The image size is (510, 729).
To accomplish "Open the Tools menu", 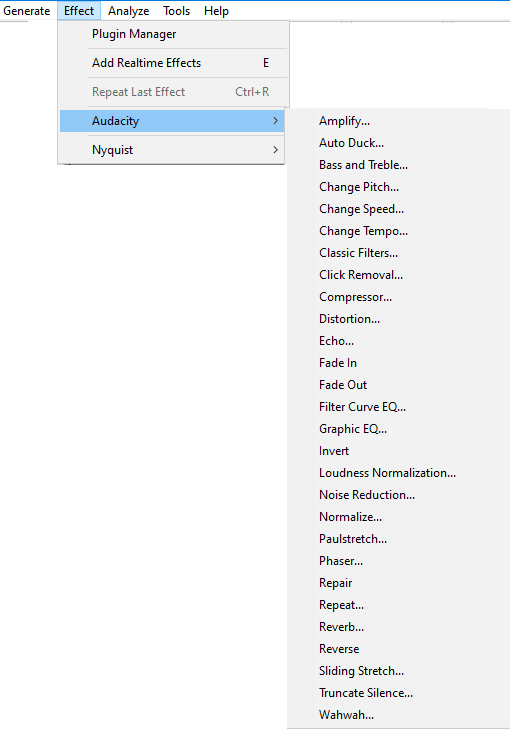I will click(176, 11).
